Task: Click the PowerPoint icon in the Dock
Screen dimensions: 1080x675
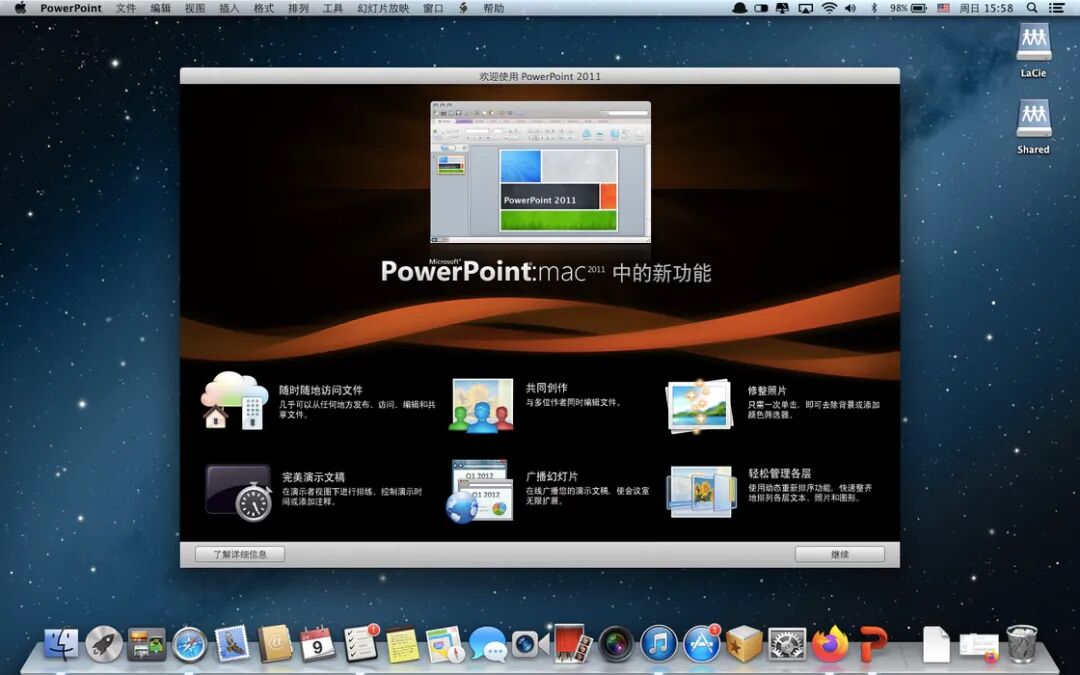Action: (873, 645)
